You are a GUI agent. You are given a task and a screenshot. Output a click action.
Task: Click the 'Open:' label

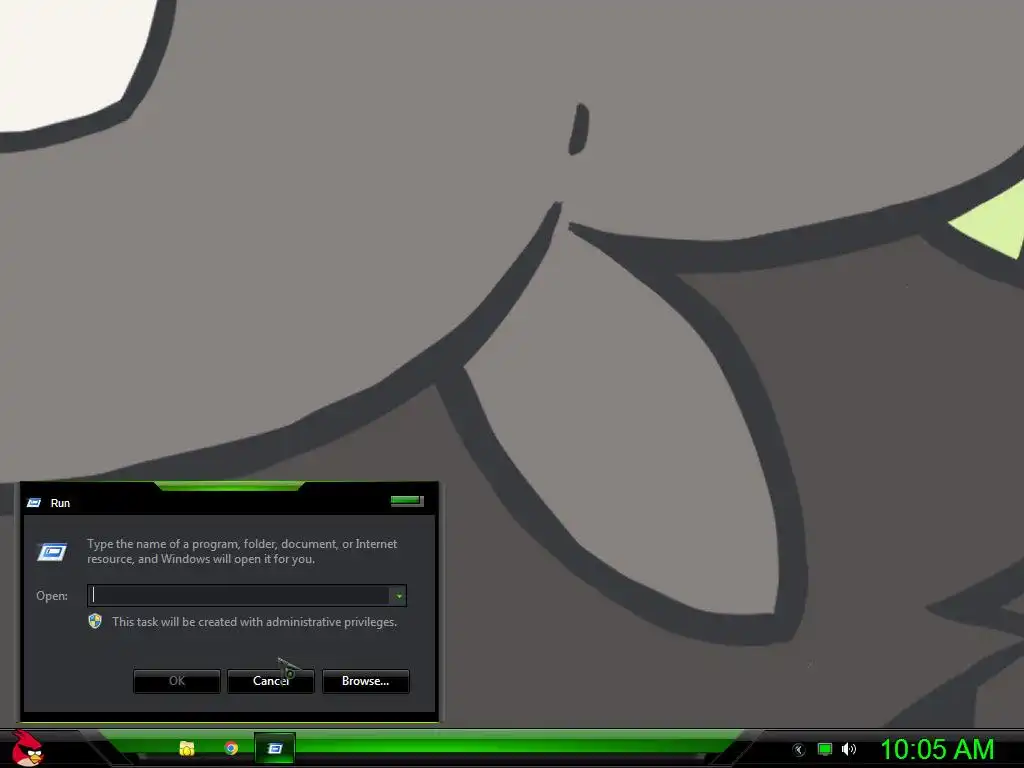point(52,596)
